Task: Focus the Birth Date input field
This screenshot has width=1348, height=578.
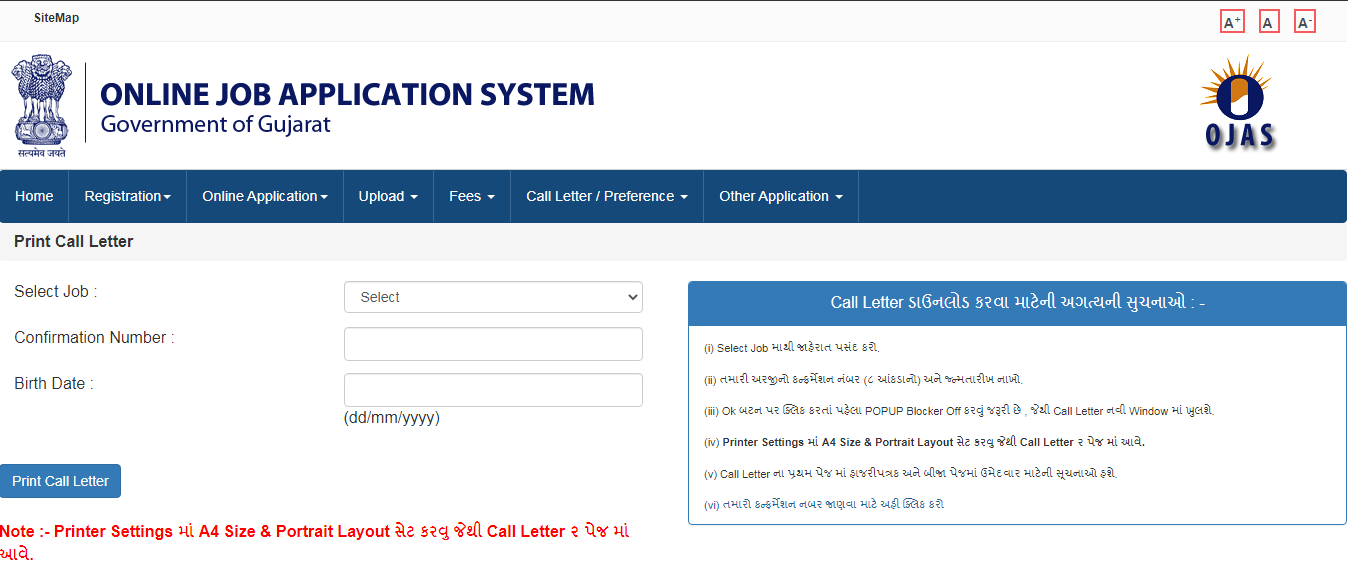Action: [493, 390]
